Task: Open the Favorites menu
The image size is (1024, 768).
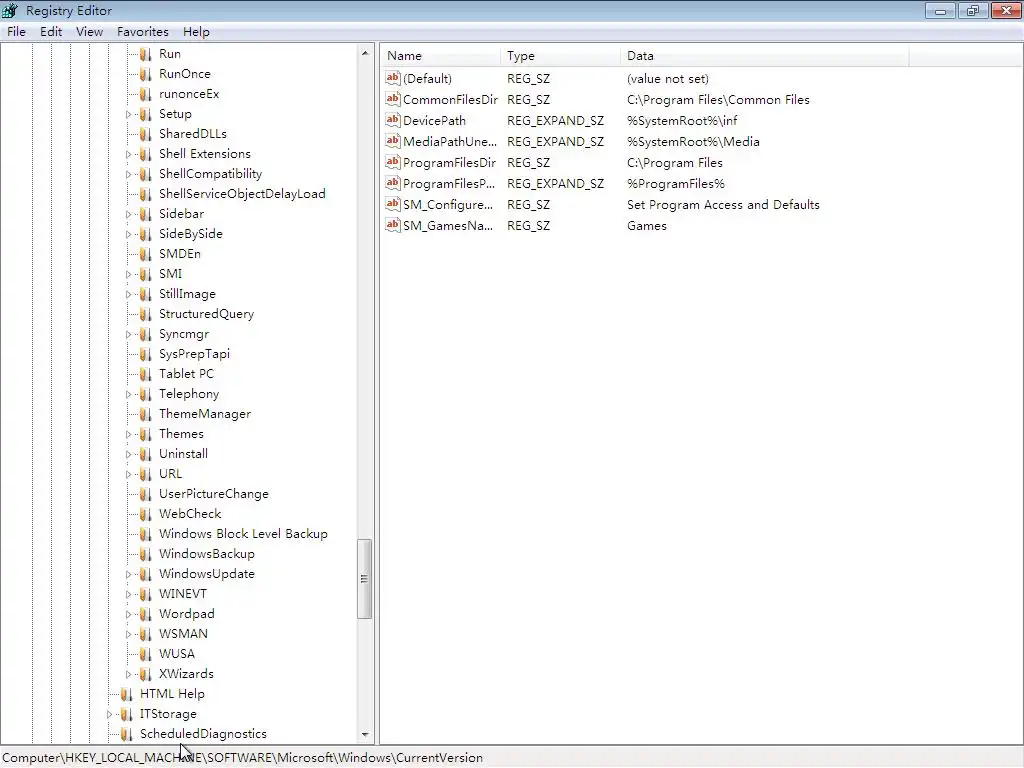Action: 142,31
